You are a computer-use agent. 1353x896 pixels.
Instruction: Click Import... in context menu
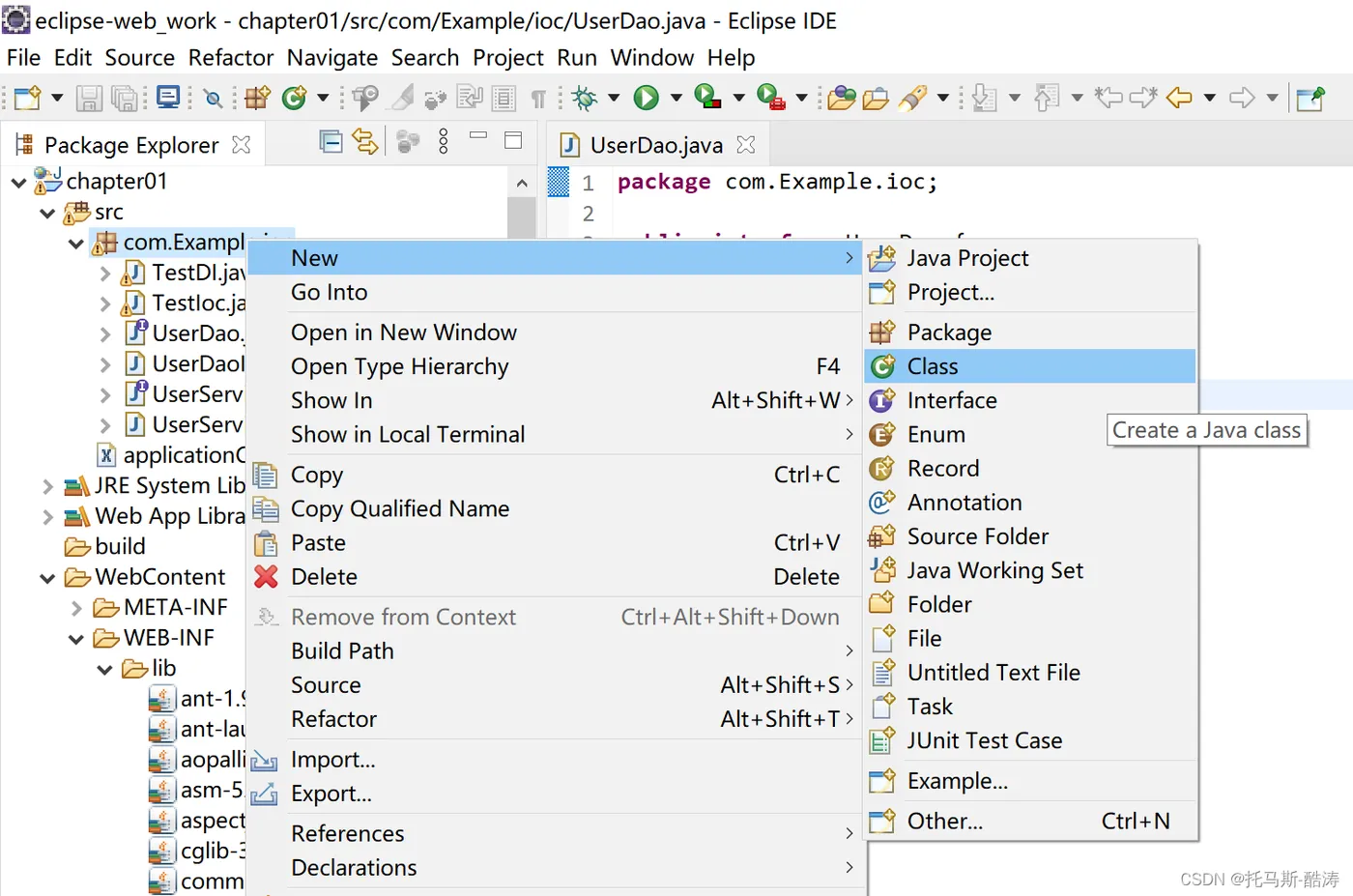tap(555, 760)
